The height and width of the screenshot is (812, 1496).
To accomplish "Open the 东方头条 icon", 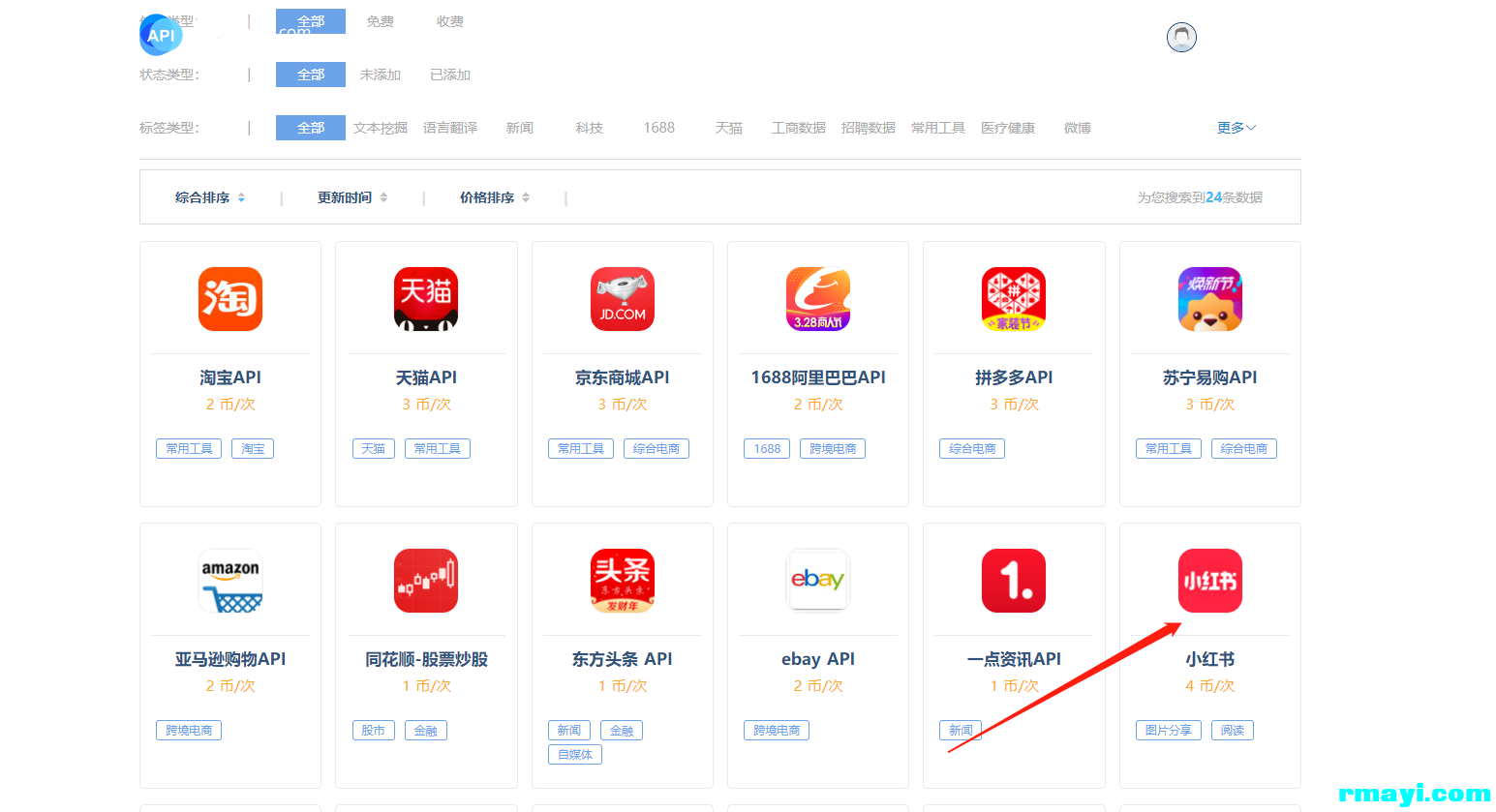I will click(x=623, y=581).
